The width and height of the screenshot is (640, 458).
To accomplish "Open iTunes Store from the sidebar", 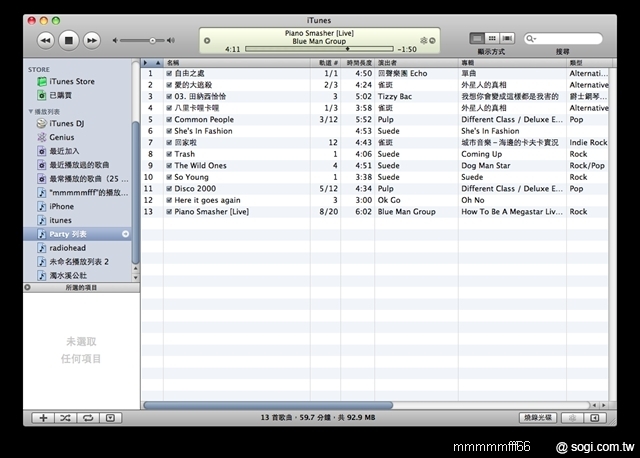I will pyautogui.click(x=72, y=81).
